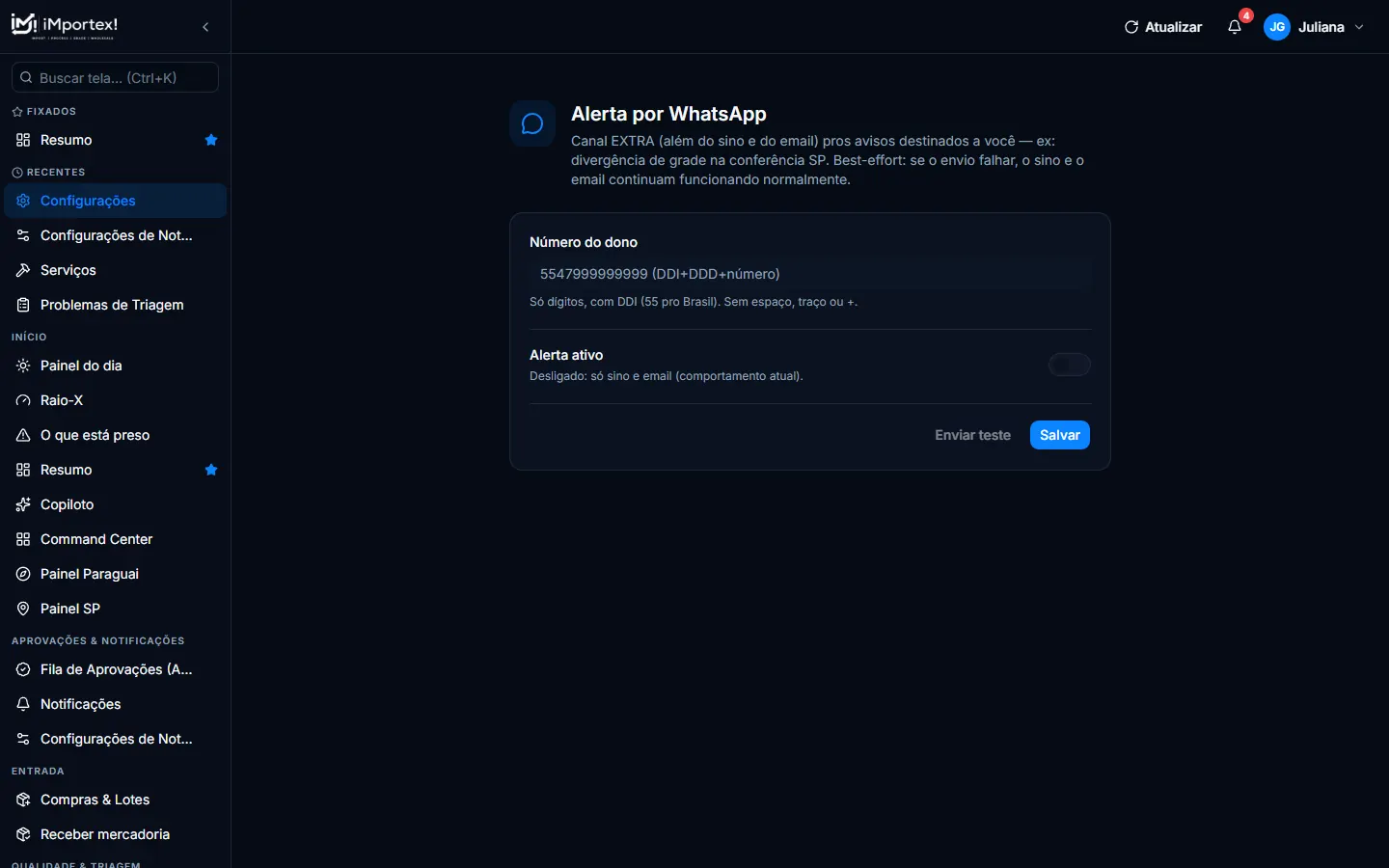Enable the Alerta ativo switch
The image size is (1389, 868).
click(x=1070, y=365)
